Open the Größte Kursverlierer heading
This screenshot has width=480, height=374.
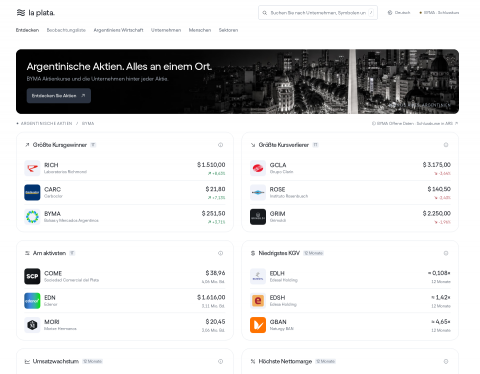(284, 145)
